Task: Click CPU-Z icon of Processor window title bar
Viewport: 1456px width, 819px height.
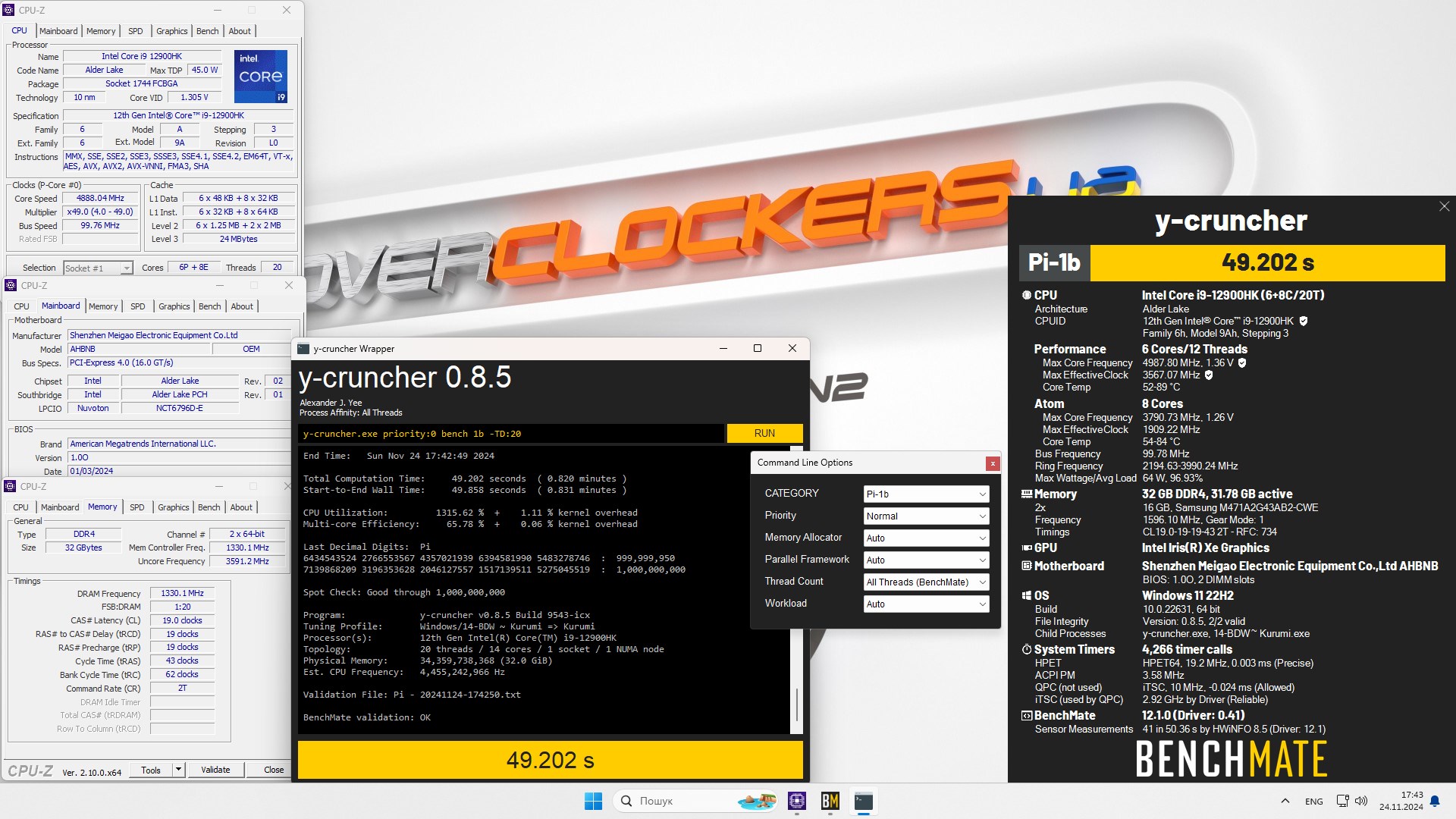Action: click(x=9, y=10)
